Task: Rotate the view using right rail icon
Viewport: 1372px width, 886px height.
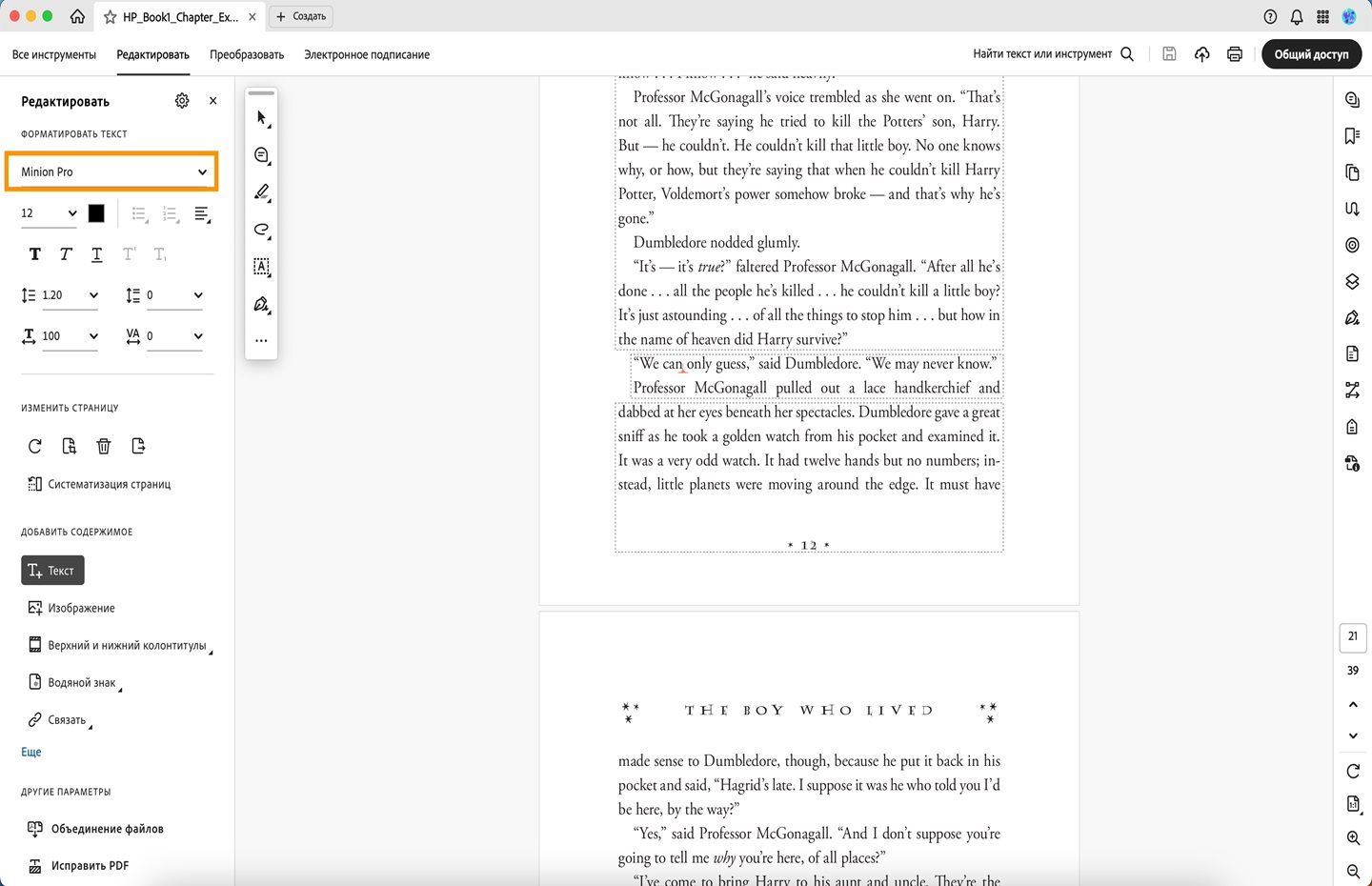Action: 1353,771
